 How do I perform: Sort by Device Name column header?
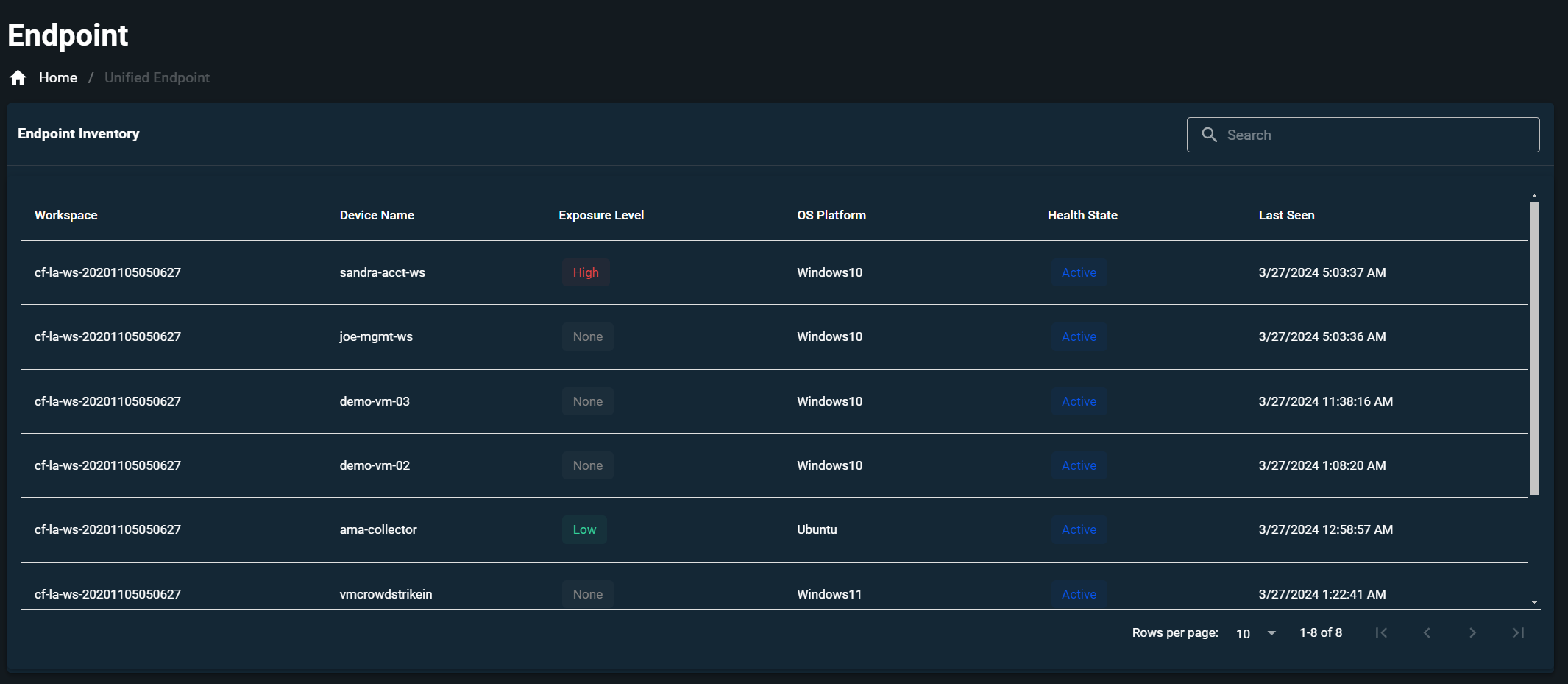point(377,215)
